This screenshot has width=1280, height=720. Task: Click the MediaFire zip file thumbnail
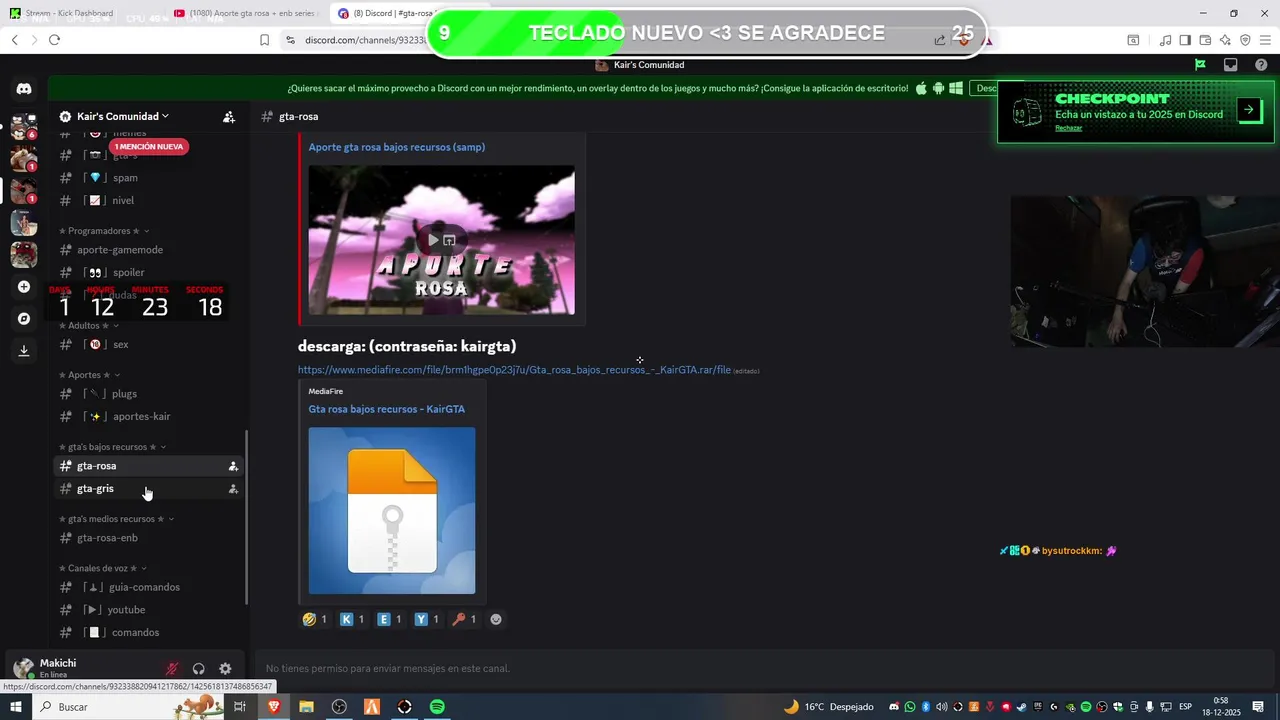[x=392, y=511]
